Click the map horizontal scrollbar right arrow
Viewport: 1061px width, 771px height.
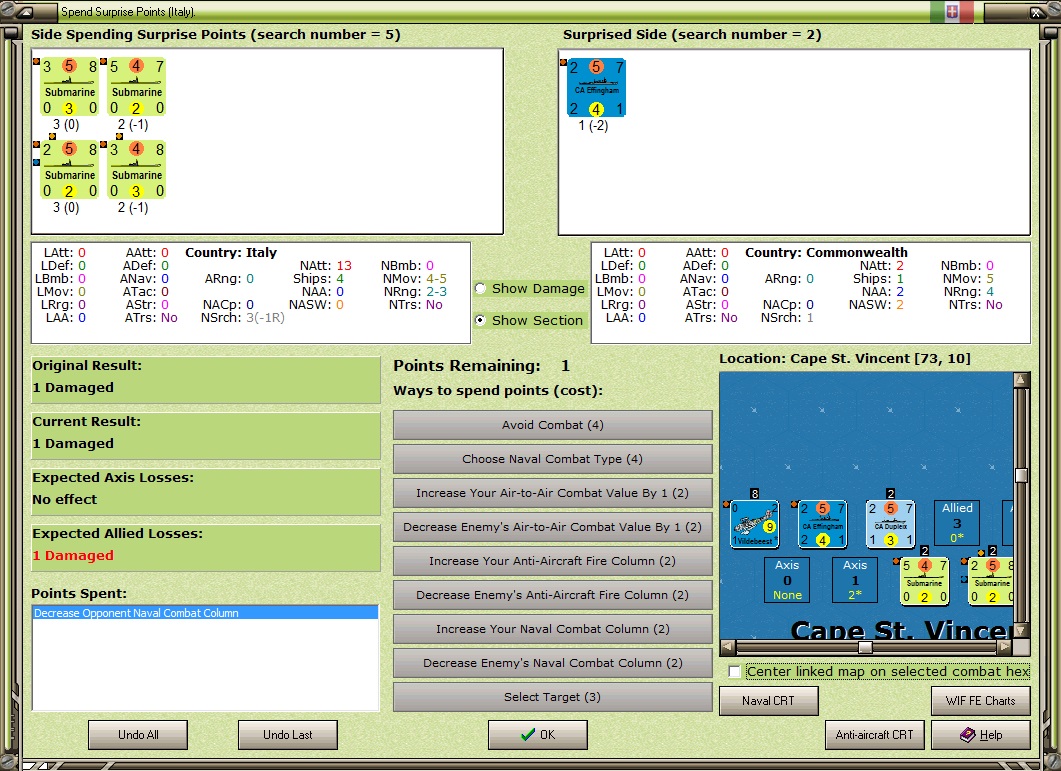(x=1005, y=647)
